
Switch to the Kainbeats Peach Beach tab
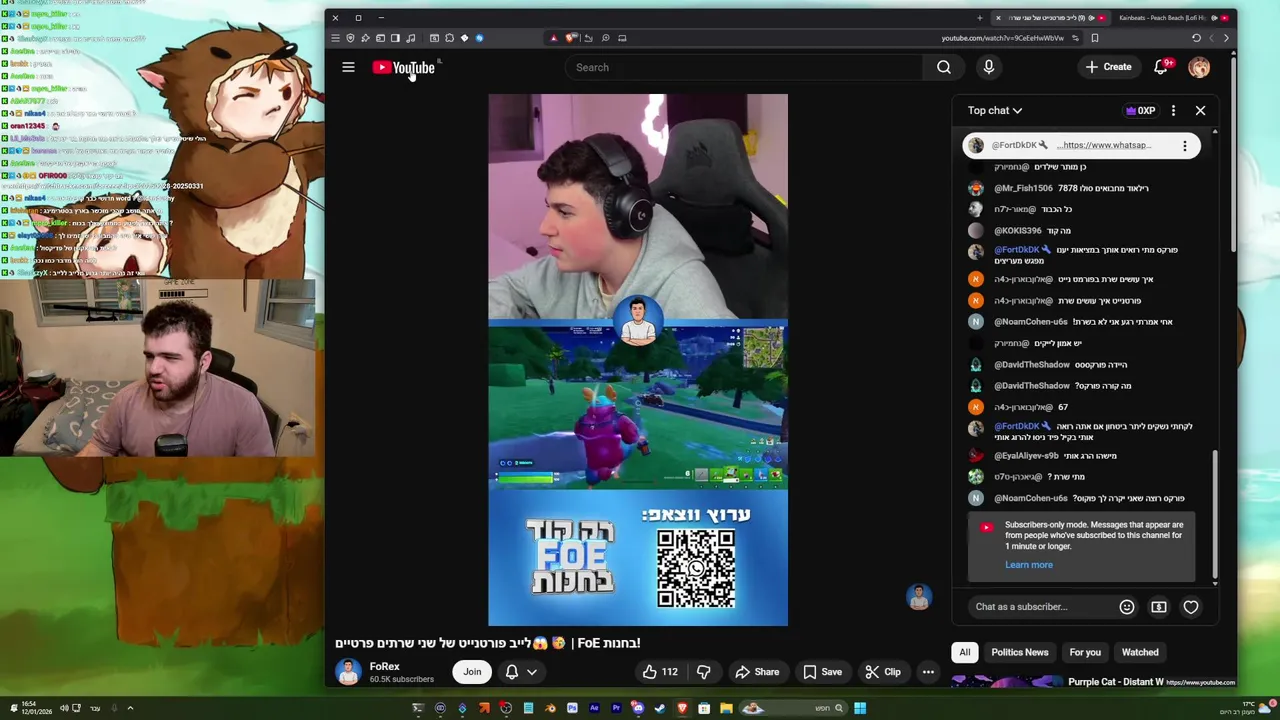pyautogui.click(x=1175, y=18)
